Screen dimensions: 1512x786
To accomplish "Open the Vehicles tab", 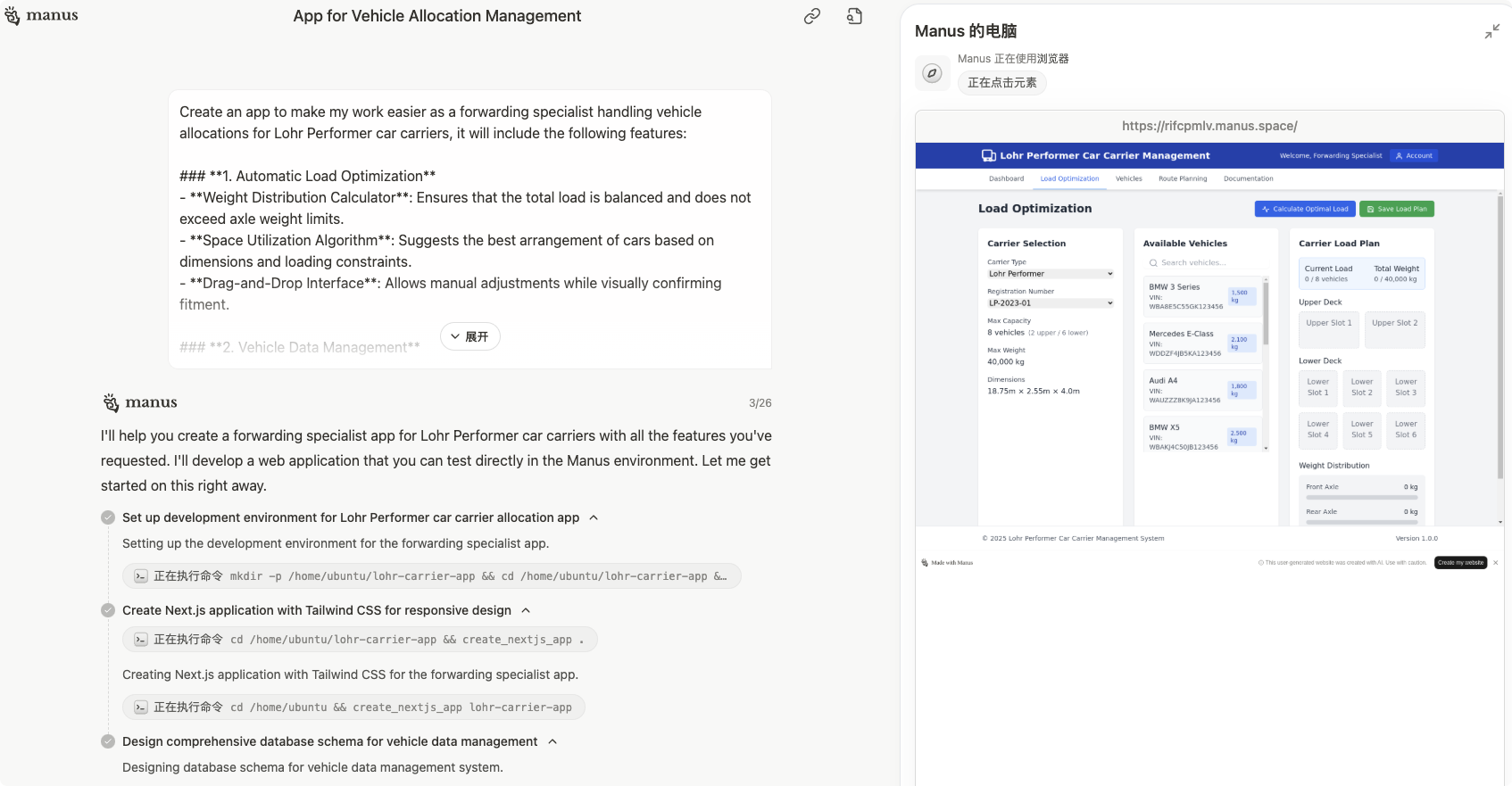I will (1128, 178).
